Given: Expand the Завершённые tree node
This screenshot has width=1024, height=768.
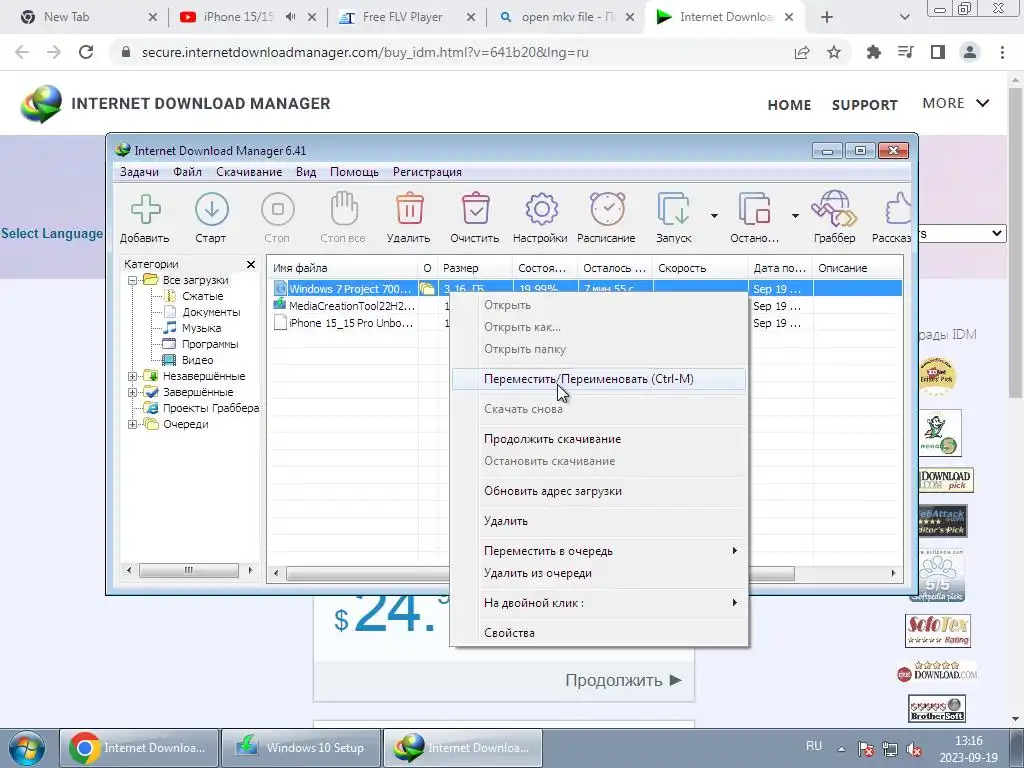Looking at the screenshot, I should (x=133, y=392).
